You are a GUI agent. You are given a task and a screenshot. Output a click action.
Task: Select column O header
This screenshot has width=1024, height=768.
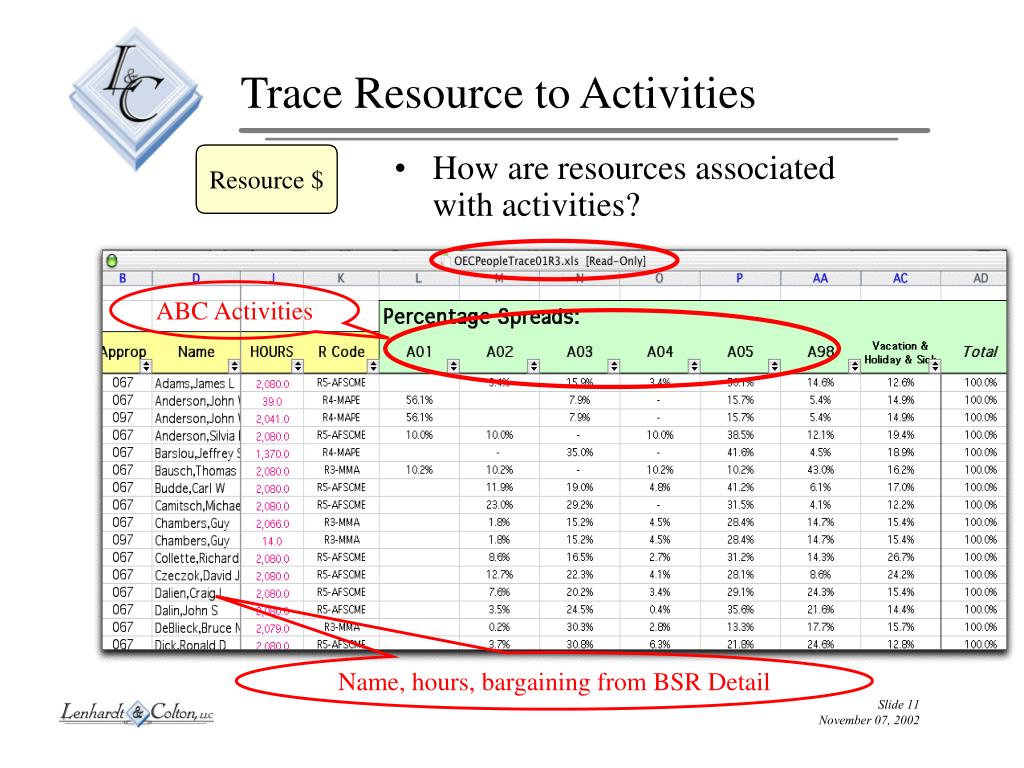click(x=660, y=278)
